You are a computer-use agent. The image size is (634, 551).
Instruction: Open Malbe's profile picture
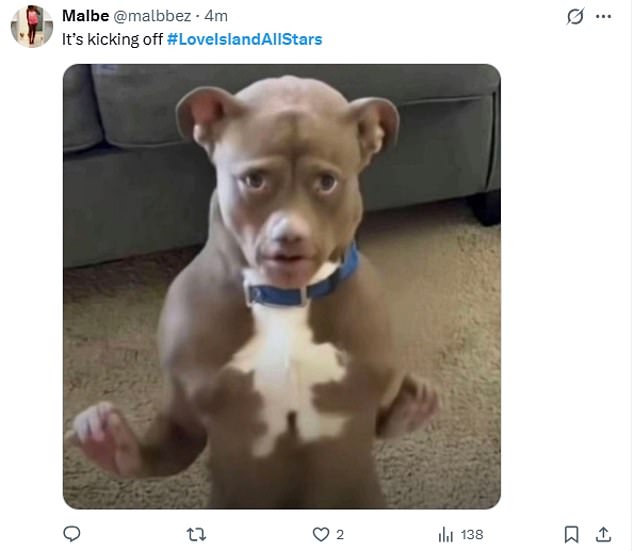(x=32, y=26)
